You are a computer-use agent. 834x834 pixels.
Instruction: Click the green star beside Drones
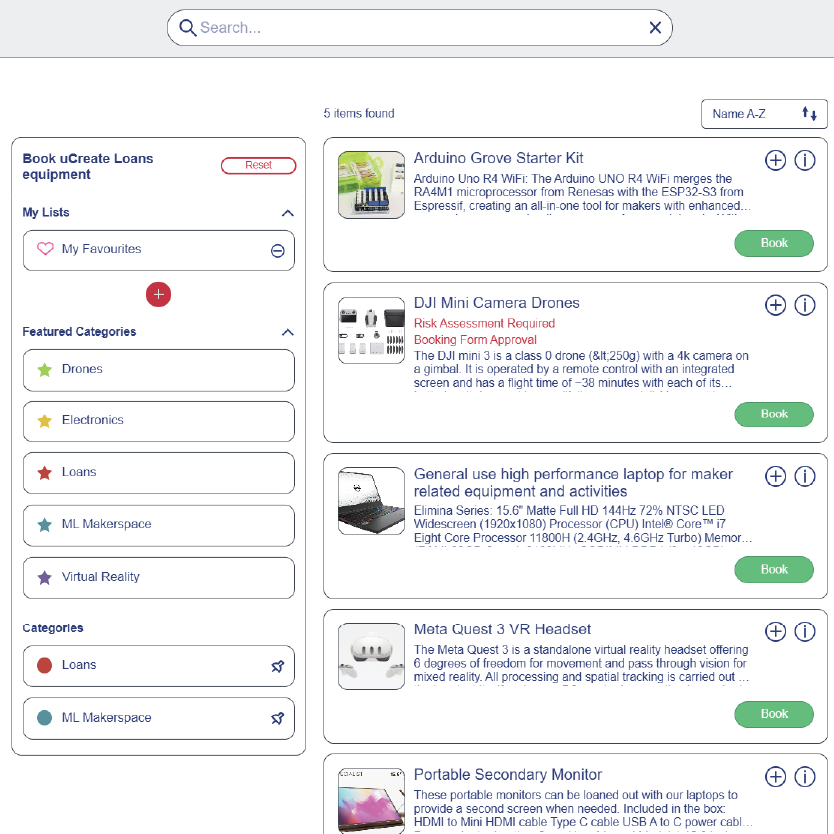[45, 369]
